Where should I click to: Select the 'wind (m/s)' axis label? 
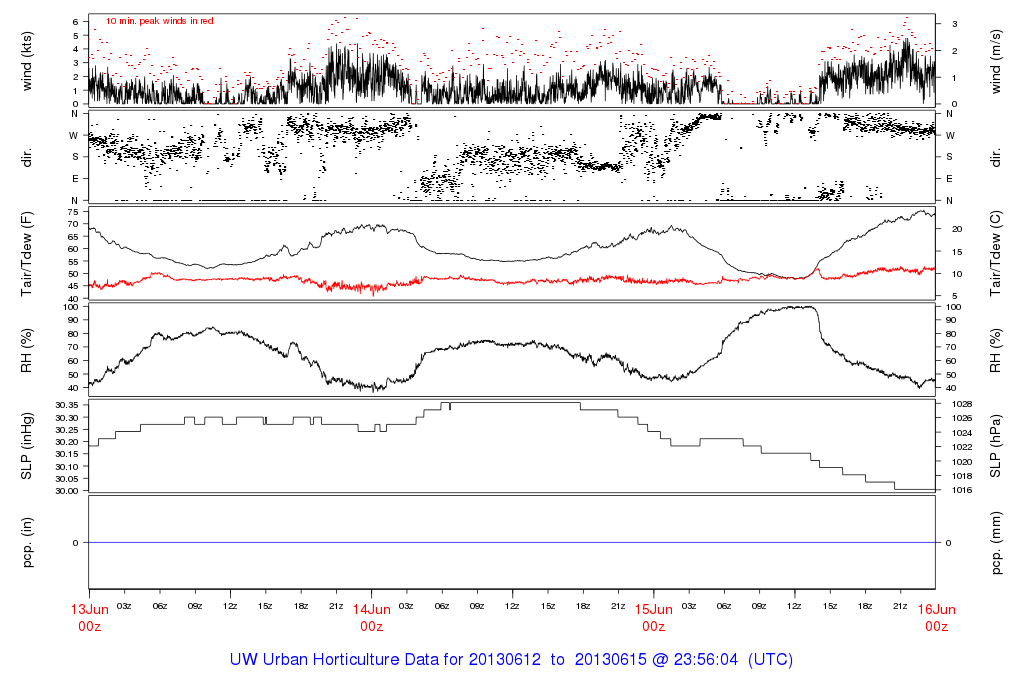(x=995, y=61)
